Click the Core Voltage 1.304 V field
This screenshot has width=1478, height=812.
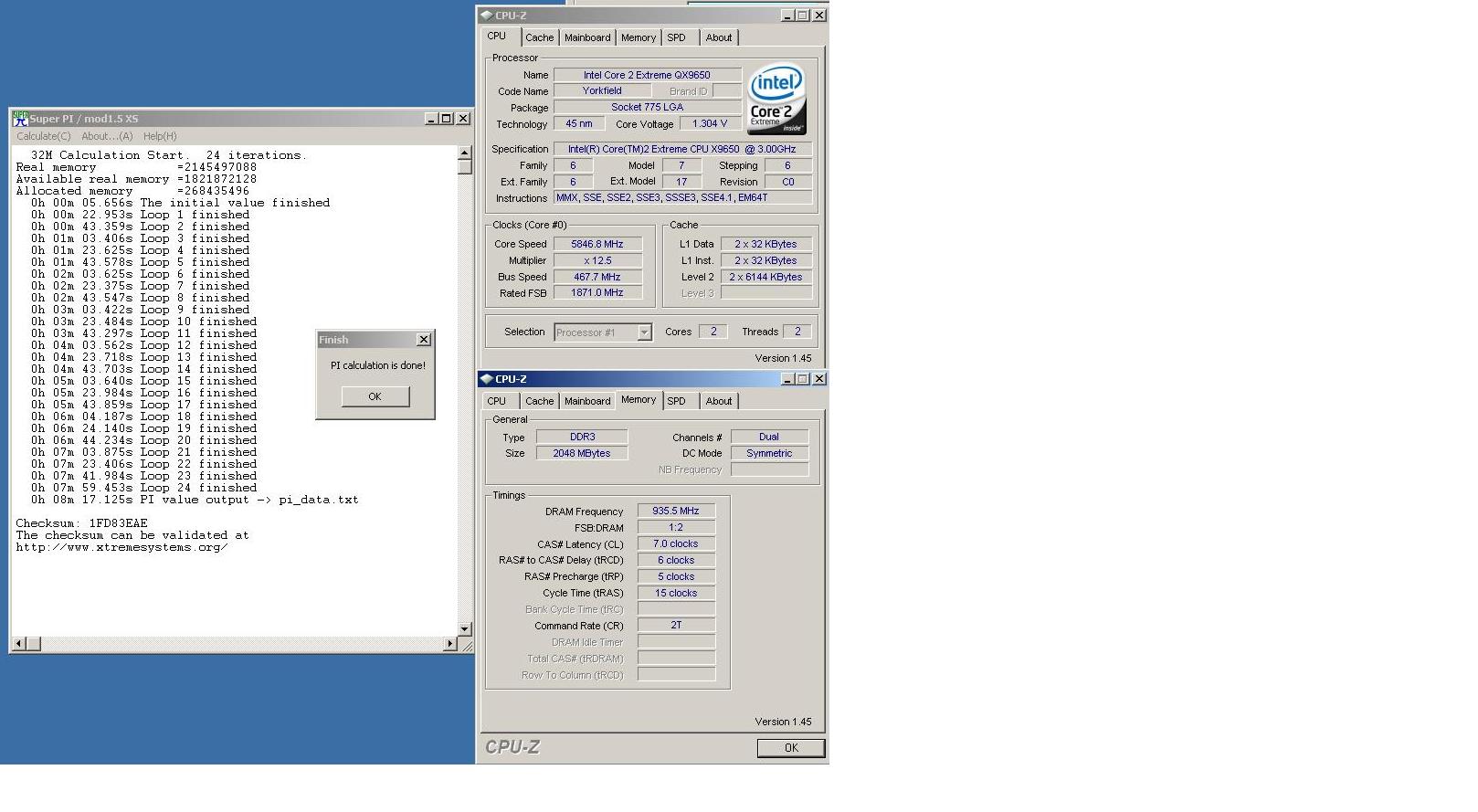click(710, 123)
